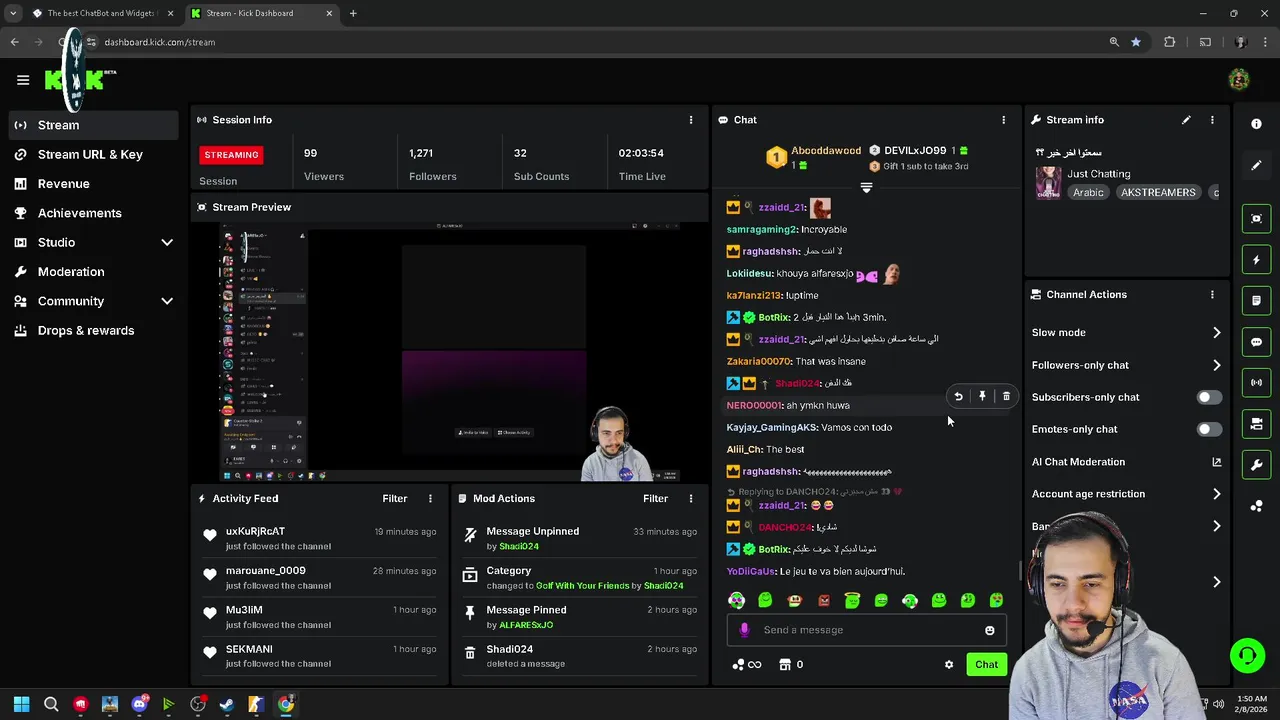Viewport: 1280px width, 720px height.
Task: Toggle wrench widget in right sidebar
Action: 1256,465
